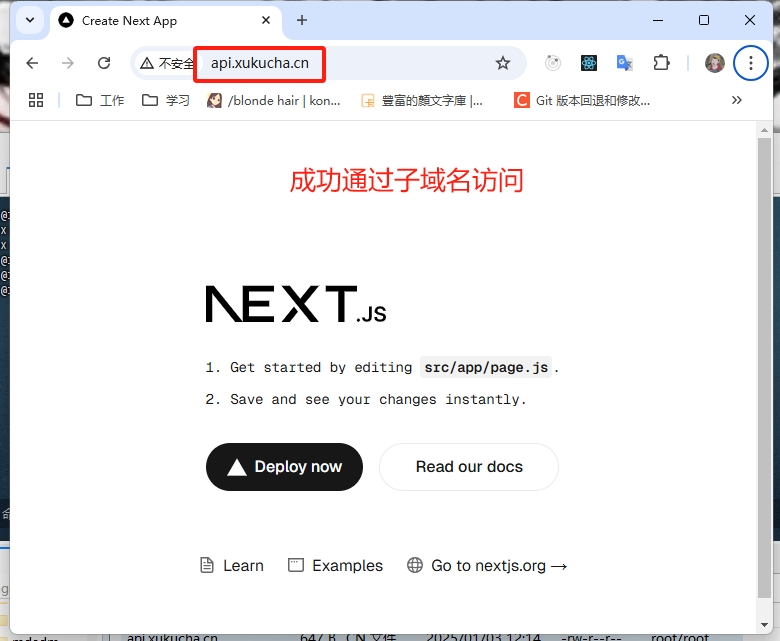The width and height of the screenshot is (780, 641).
Task: Open the apps grid shortcut
Action: 36,100
